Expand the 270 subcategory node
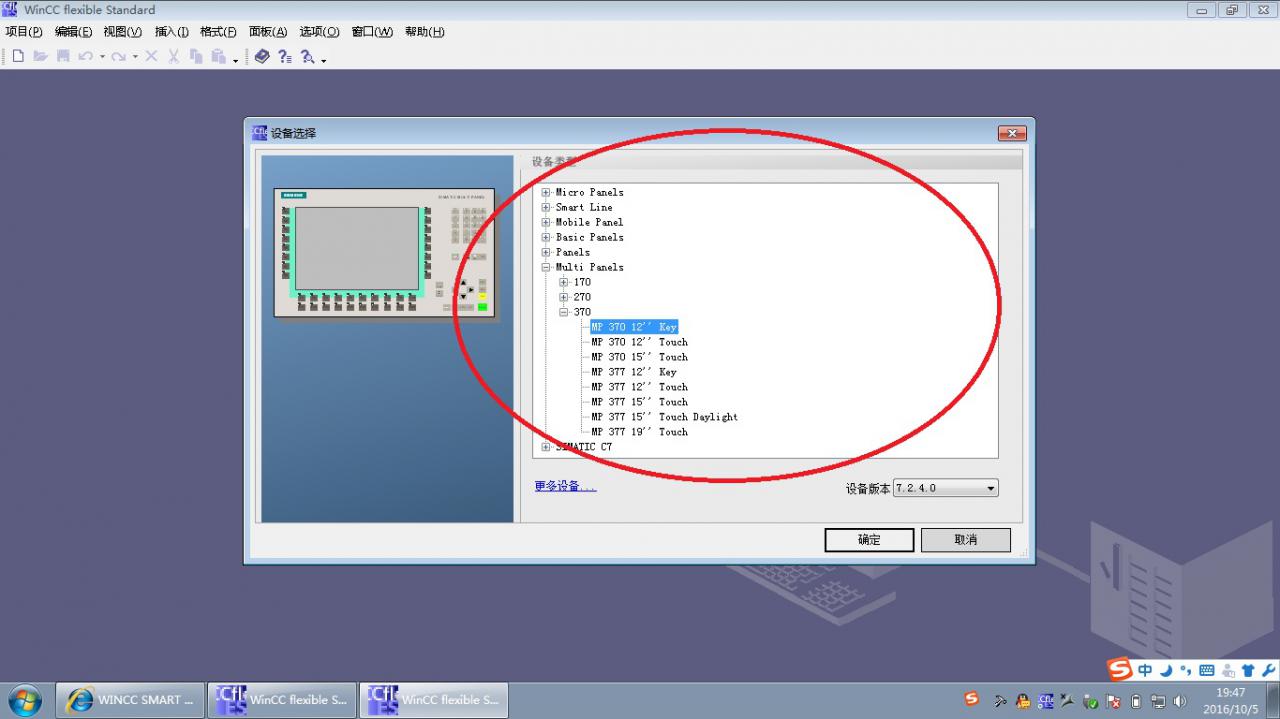The image size is (1280, 719). coord(564,297)
